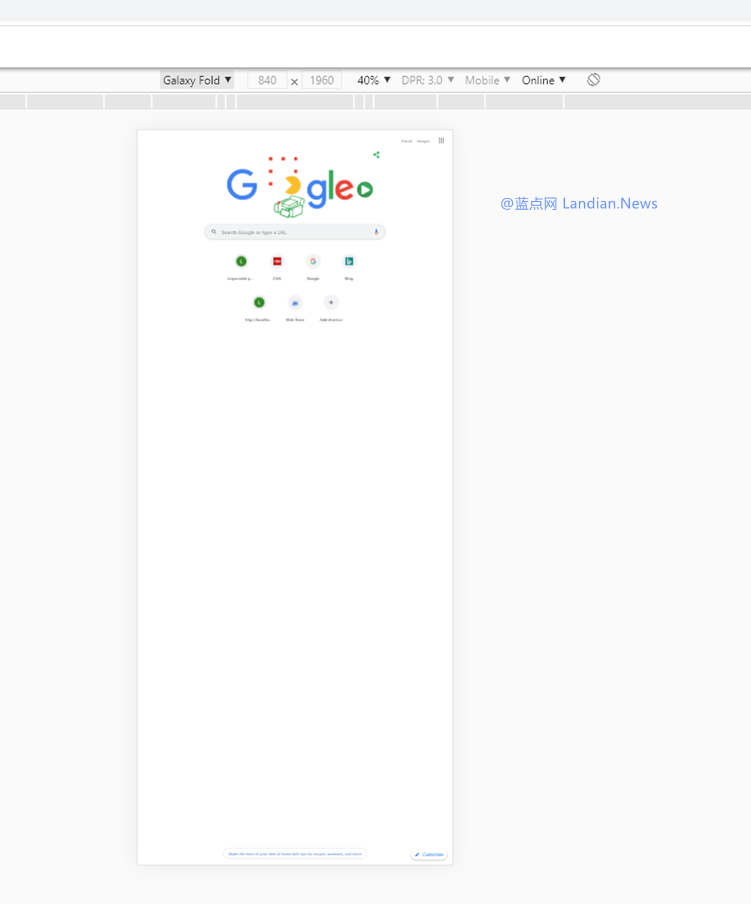Play the Google doodle with green play button

365,189
